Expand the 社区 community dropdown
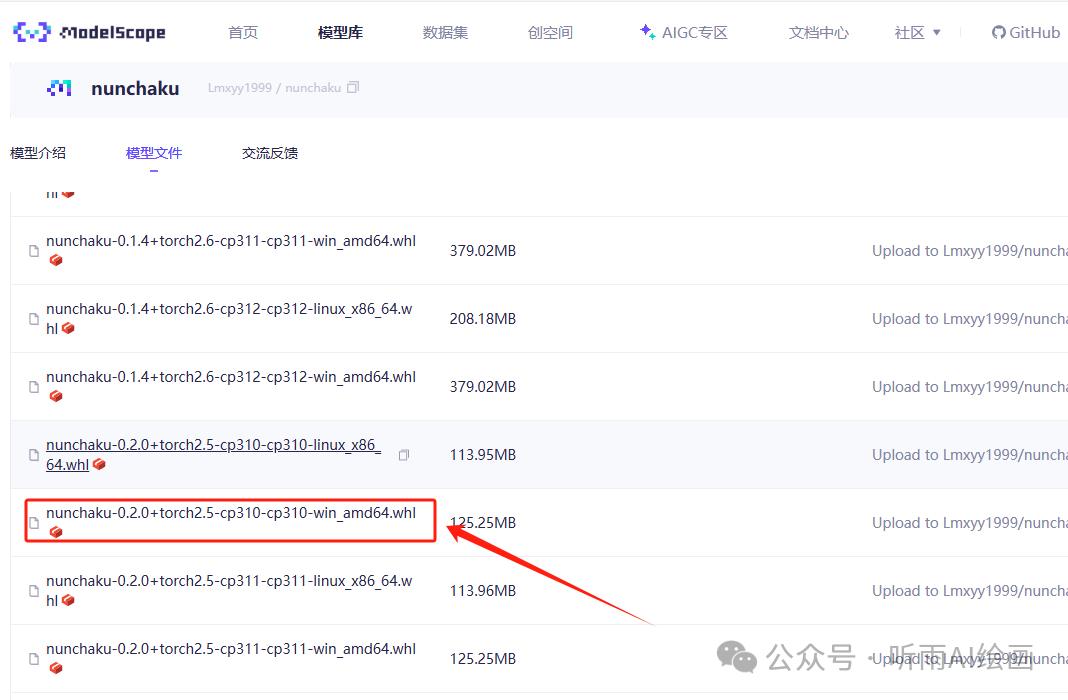This screenshot has height=700, width=1068. click(x=917, y=33)
